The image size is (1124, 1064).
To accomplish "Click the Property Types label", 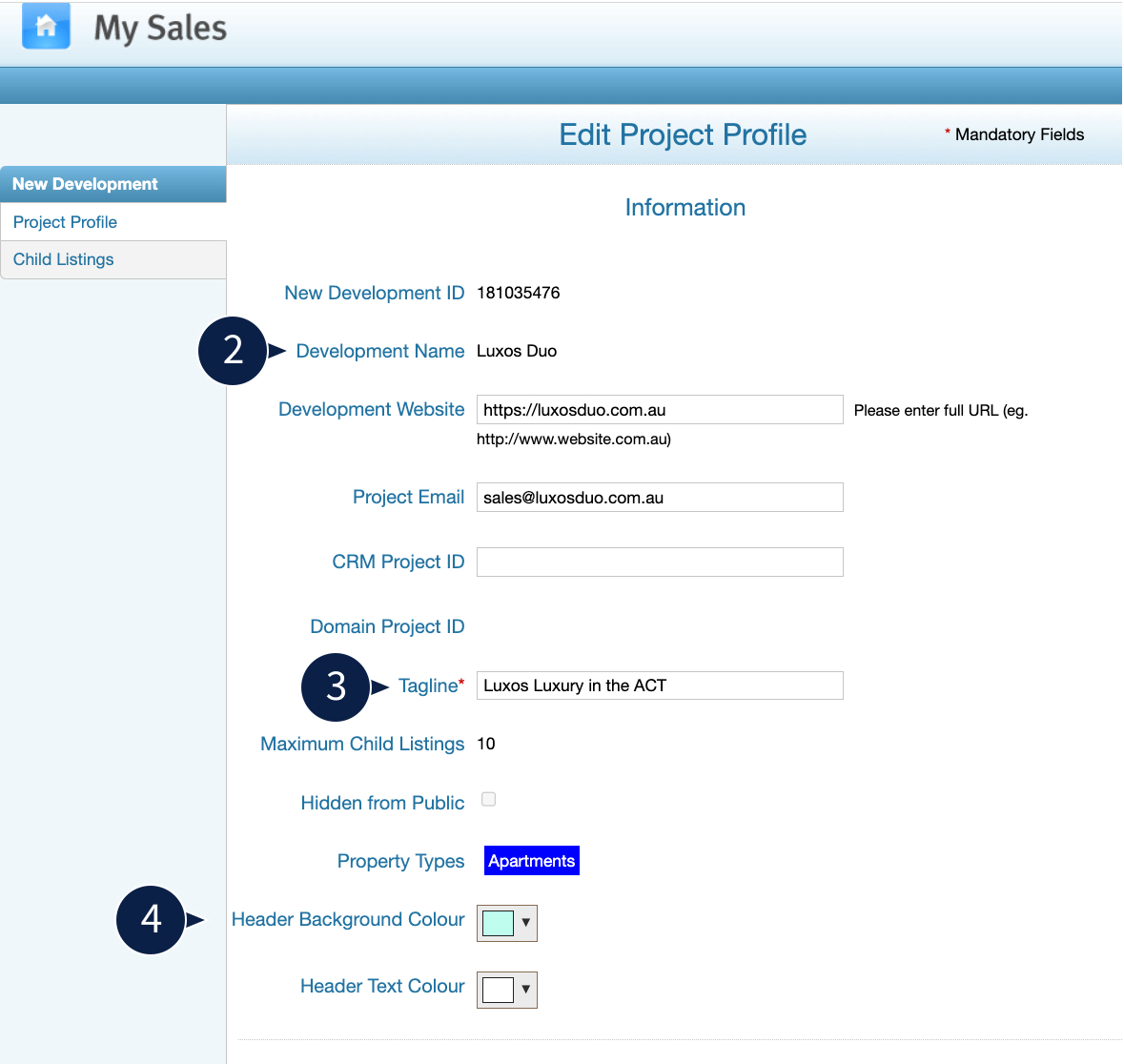I will click(400, 861).
